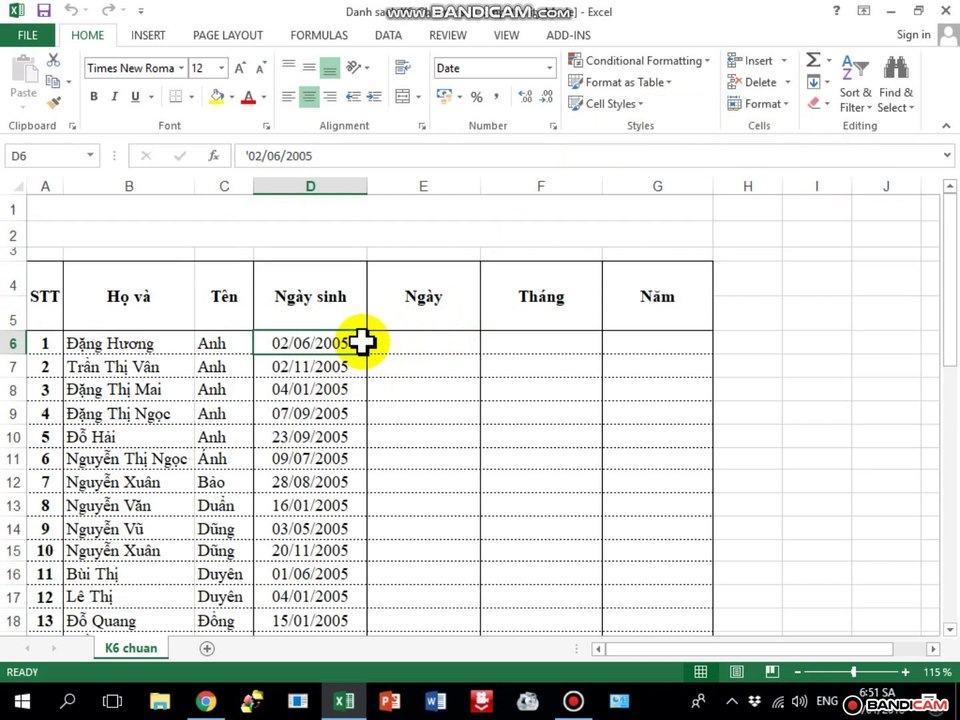Increase font size with the large A icon

coord(240,68)
